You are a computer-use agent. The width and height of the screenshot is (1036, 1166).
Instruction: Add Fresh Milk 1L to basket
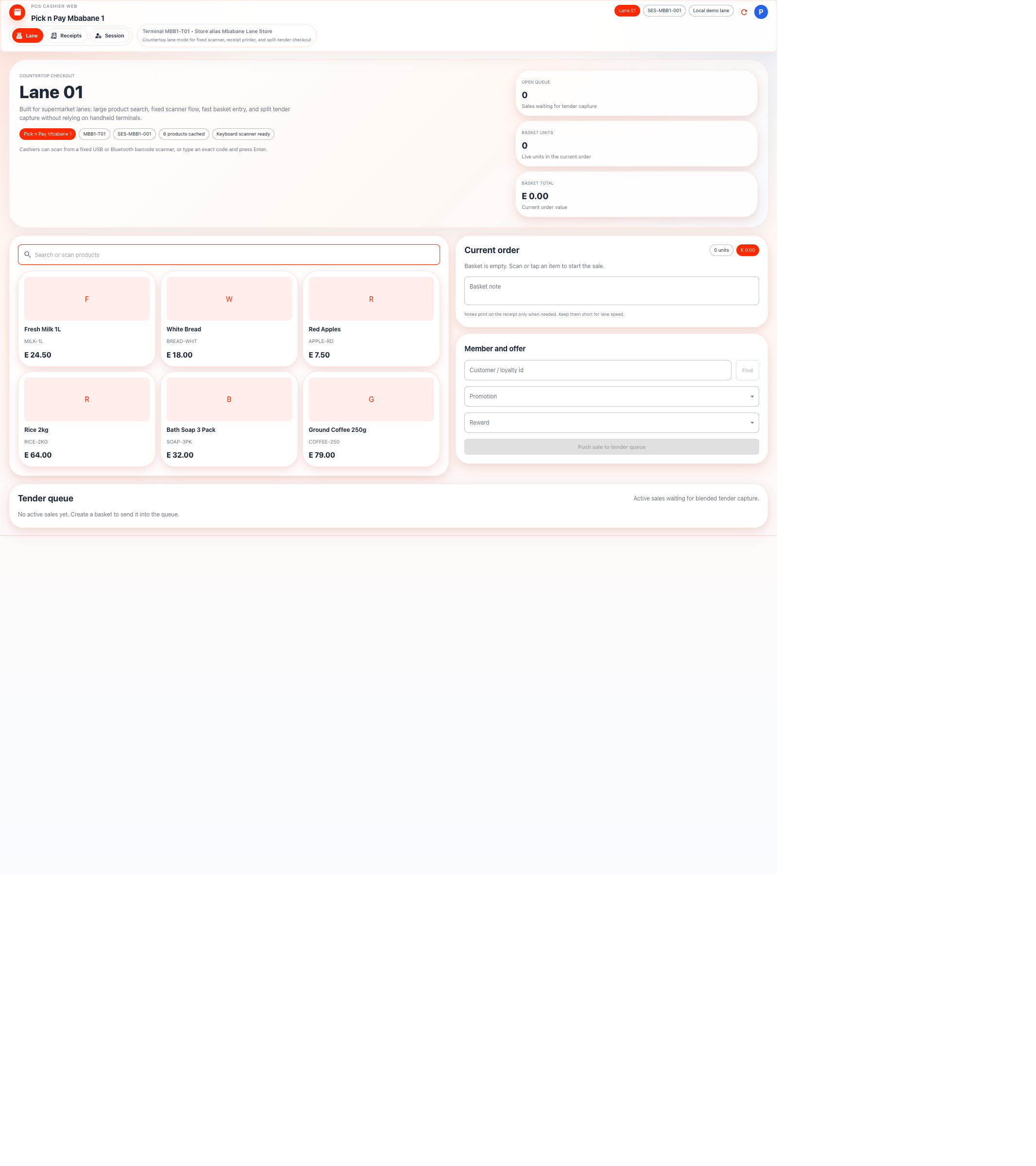coord(86,318)
